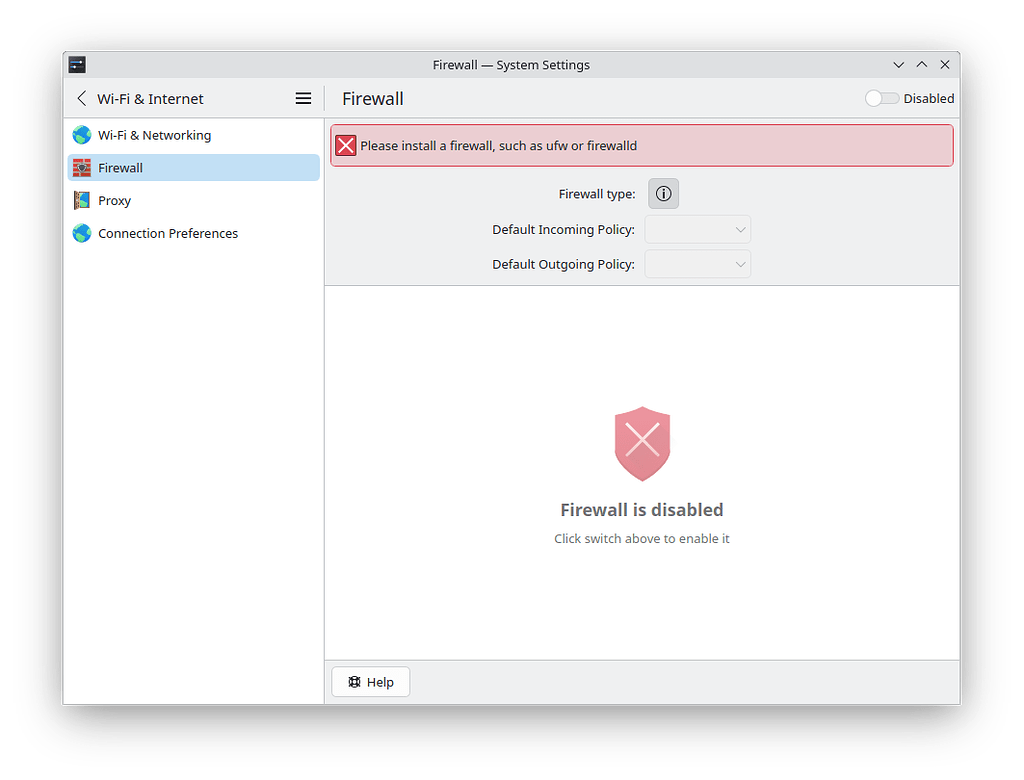This screenshot has width=1024, height=780.
Task: Click the Firewall type info icon
Action: (663, 193)
